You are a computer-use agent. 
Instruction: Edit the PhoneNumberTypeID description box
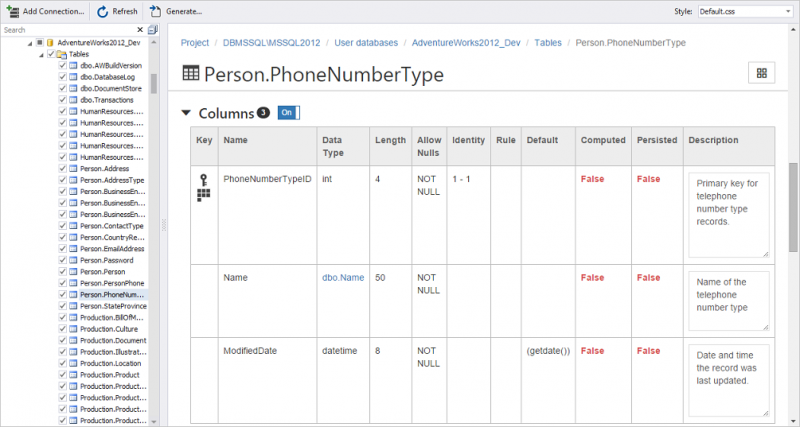[x=729, y=215]
